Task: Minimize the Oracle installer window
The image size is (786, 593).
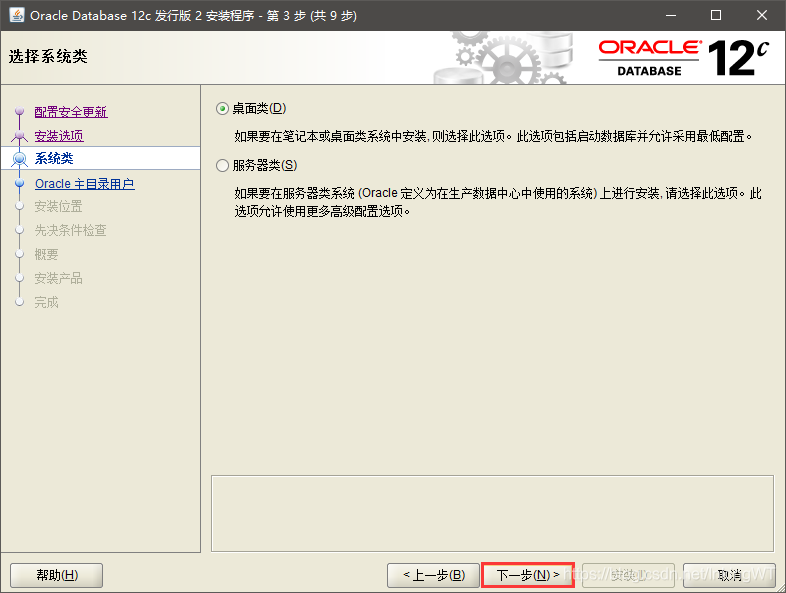Action: pyautogui.click(x=671, y=16)
